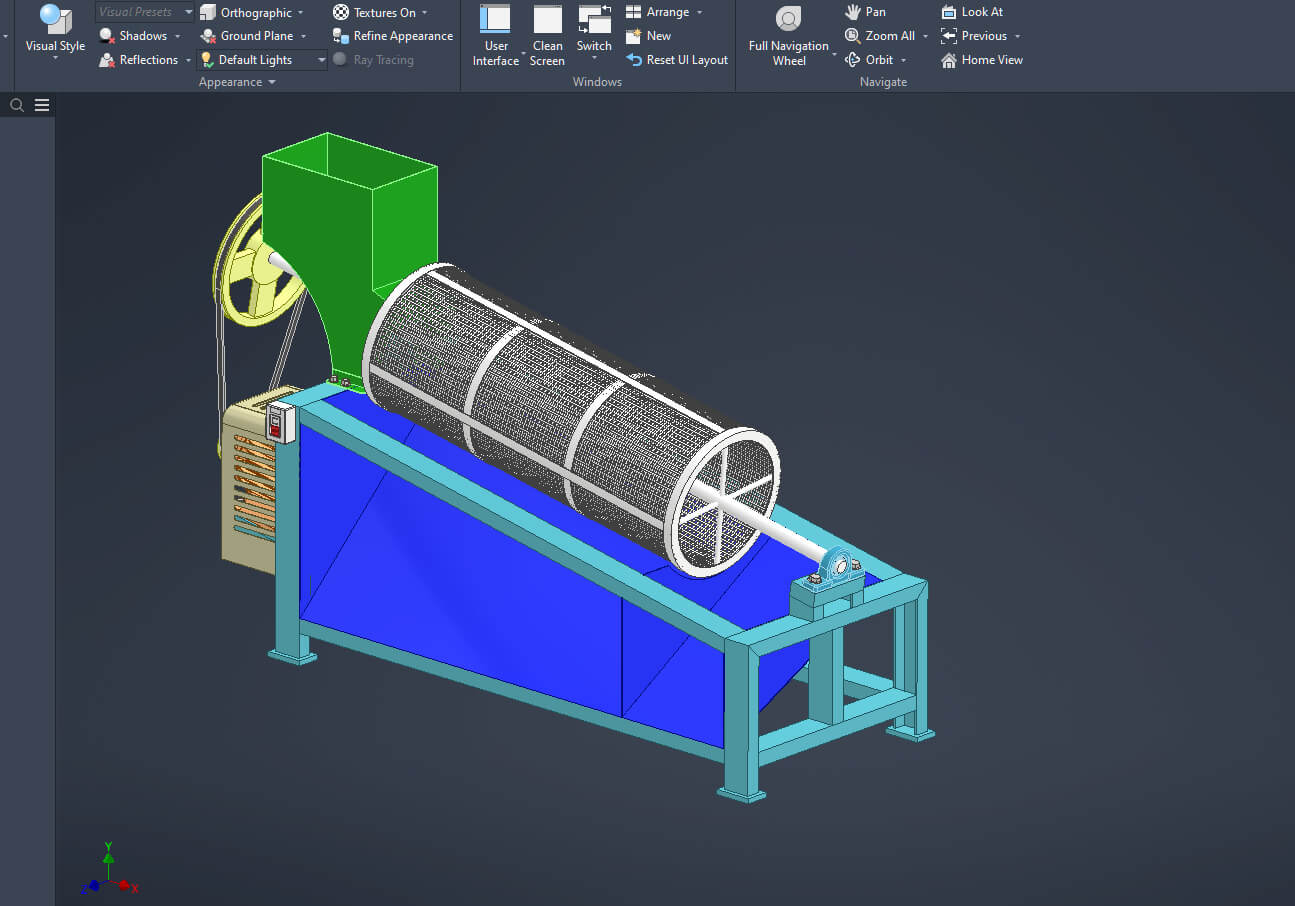Click the Visual Style sphere icon

55,19
